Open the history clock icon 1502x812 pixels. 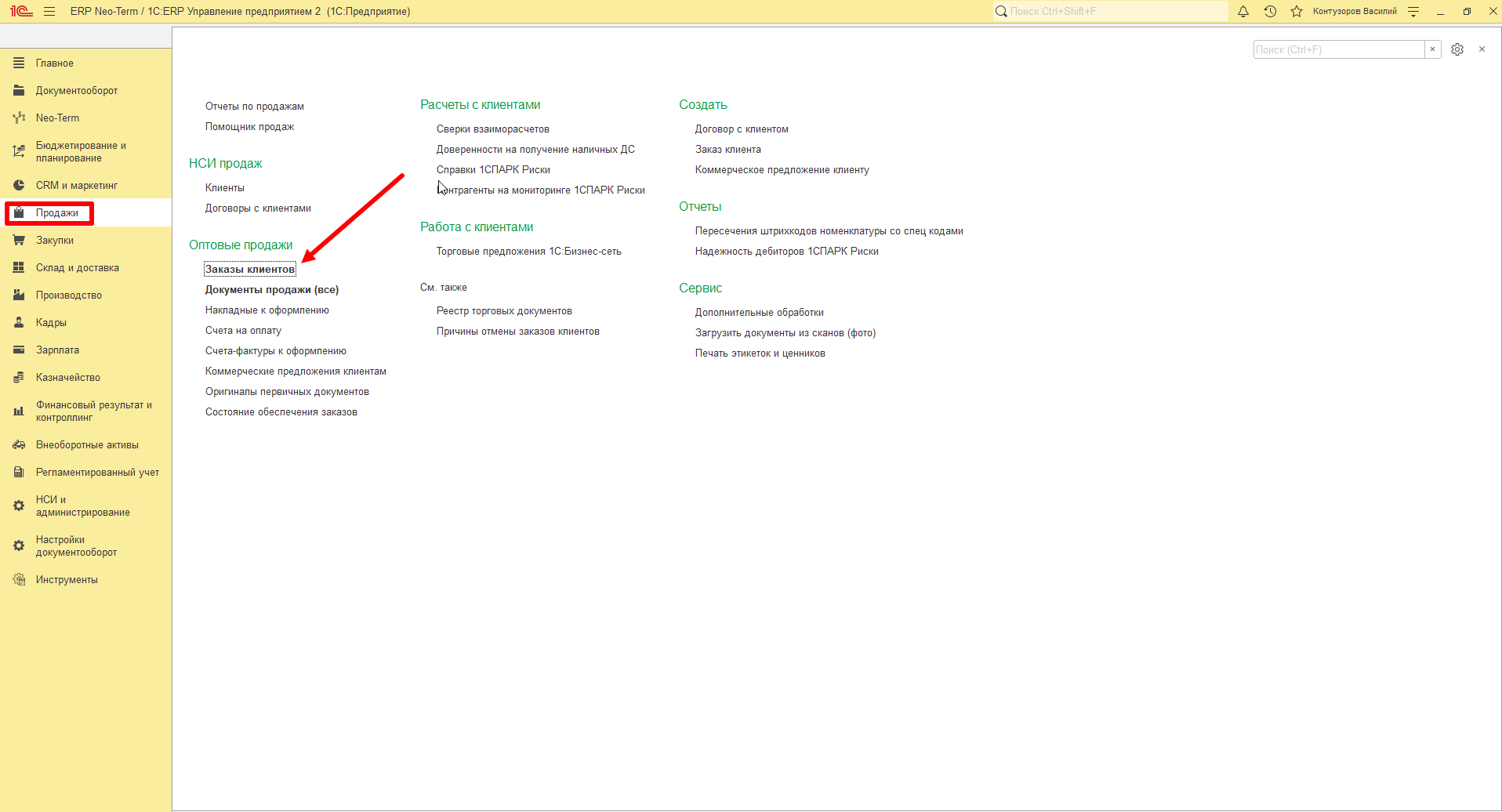[1271, 12]
